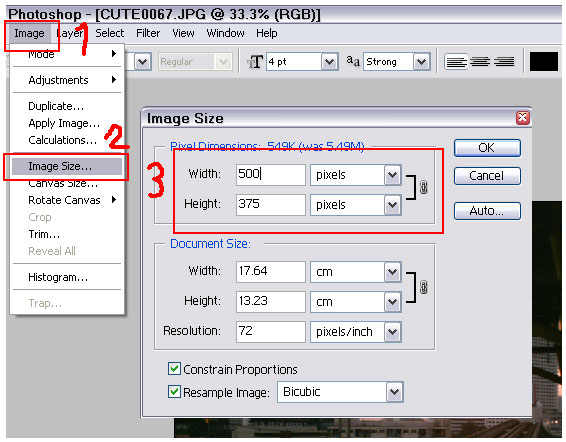Open the font family dropdown arrow
Screen dimensions: 566x442
click(143, 62)
